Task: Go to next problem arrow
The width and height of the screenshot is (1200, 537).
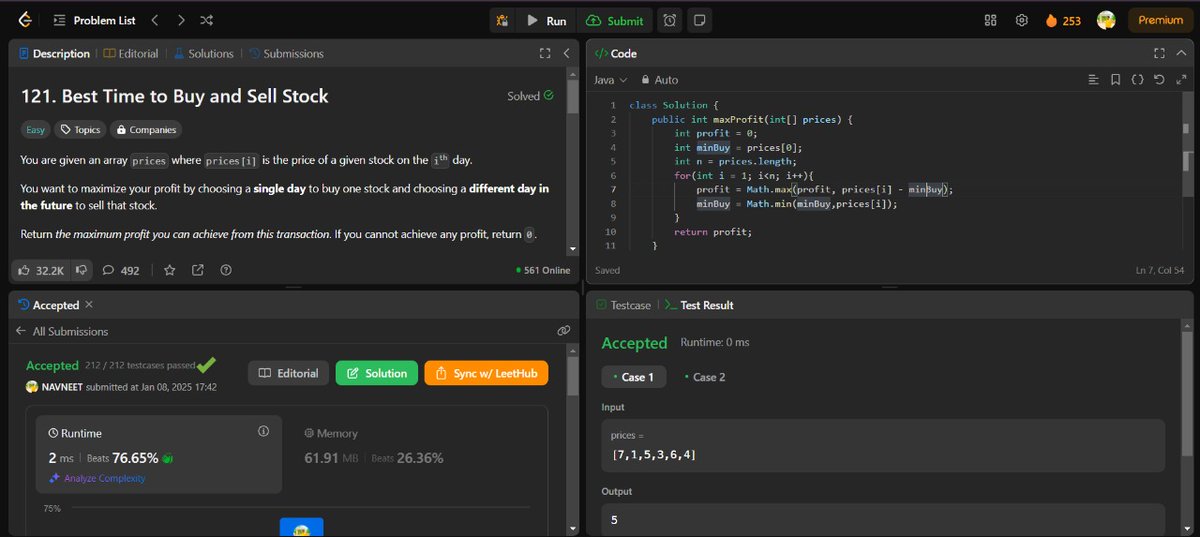Action: 181,20
